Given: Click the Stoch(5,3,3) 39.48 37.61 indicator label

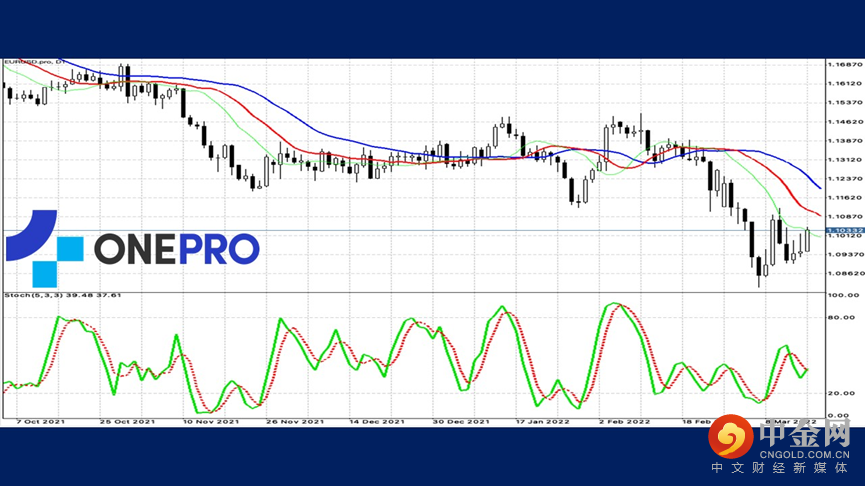Looking at the screenshot, I should tap(63, 296).
